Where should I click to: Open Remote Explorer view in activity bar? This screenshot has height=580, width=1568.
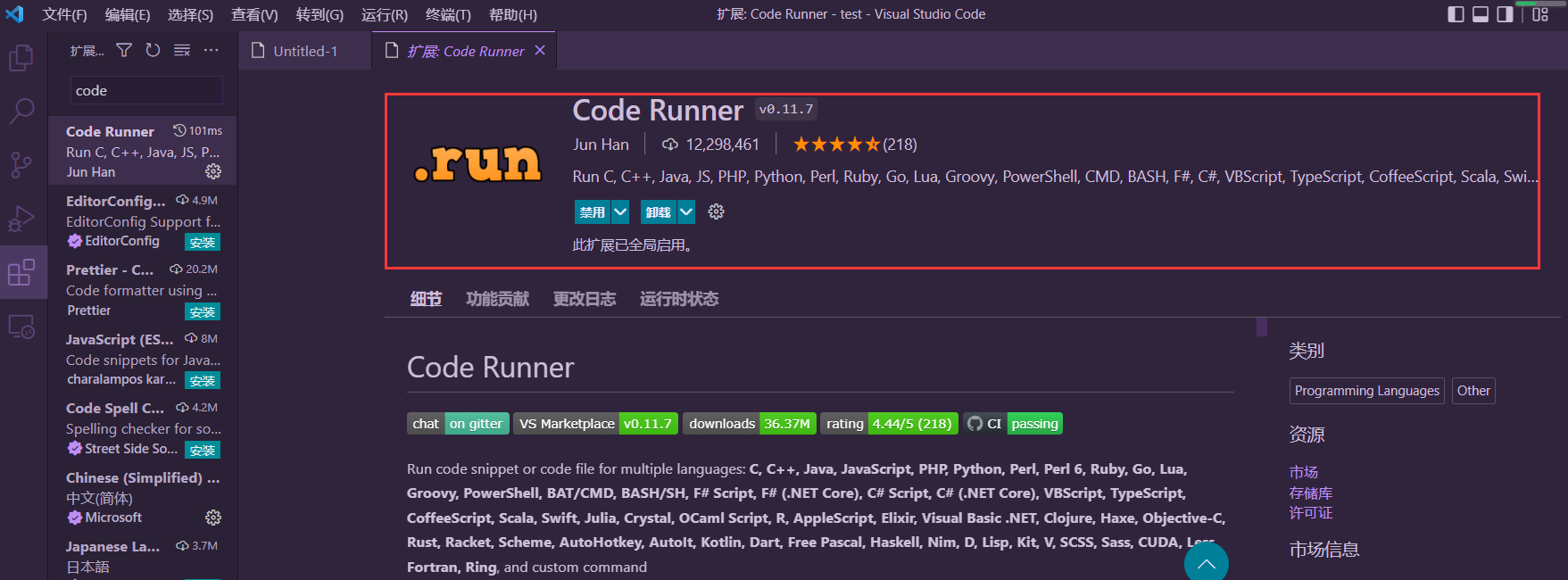point(21,327)
